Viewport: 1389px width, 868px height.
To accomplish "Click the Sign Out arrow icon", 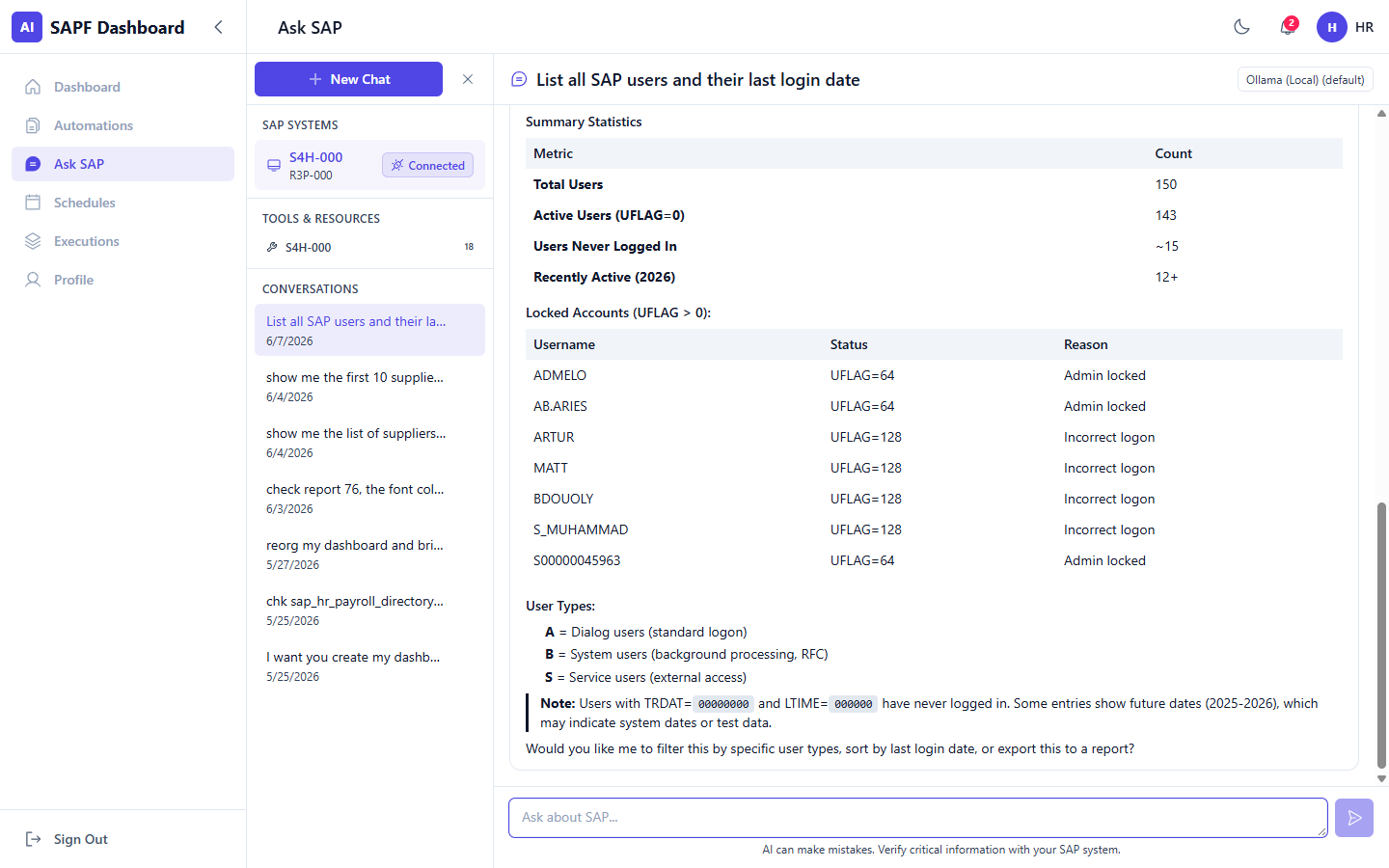I will pyautogui.click(x=33, y=839).
